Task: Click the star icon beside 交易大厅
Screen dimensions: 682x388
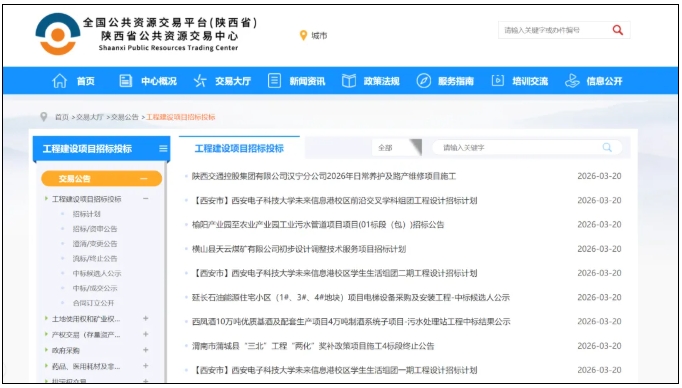Action: pos(200,81)
